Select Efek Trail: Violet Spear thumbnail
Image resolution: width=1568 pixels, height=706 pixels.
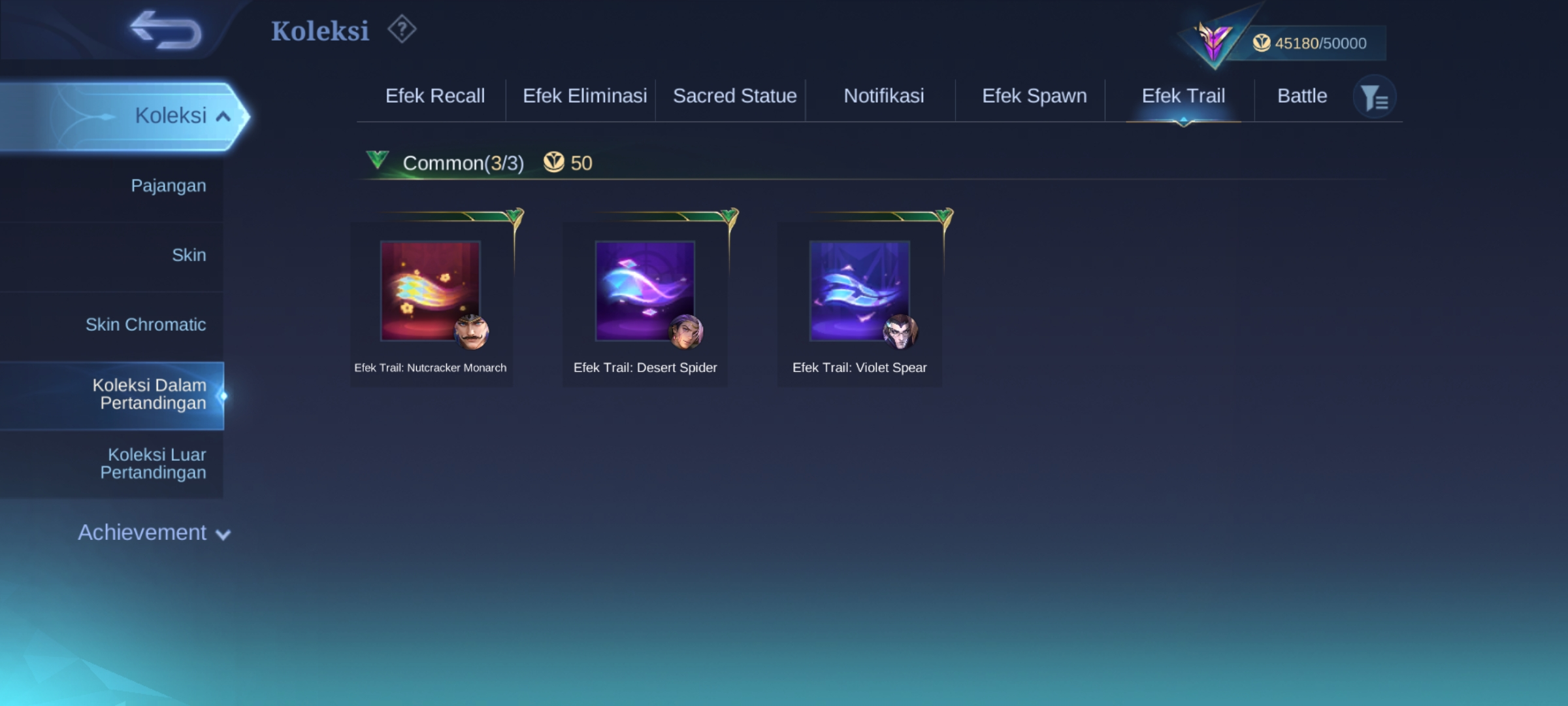click(859, 291)
